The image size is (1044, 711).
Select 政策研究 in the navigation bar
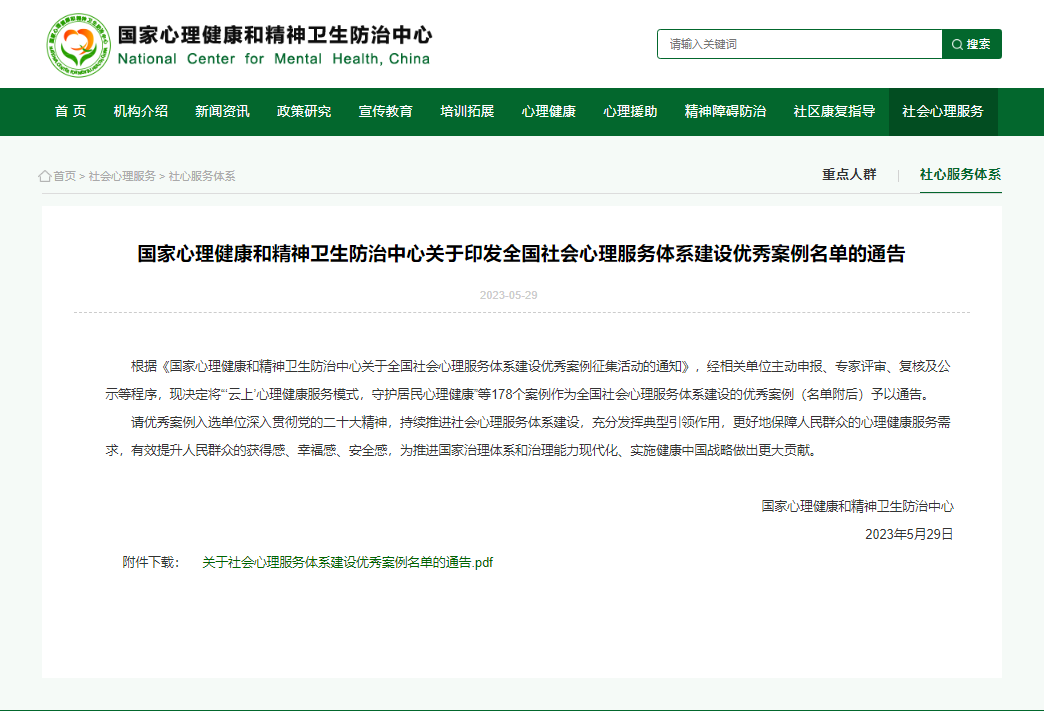pyautogui.click(x=304, y=111)
